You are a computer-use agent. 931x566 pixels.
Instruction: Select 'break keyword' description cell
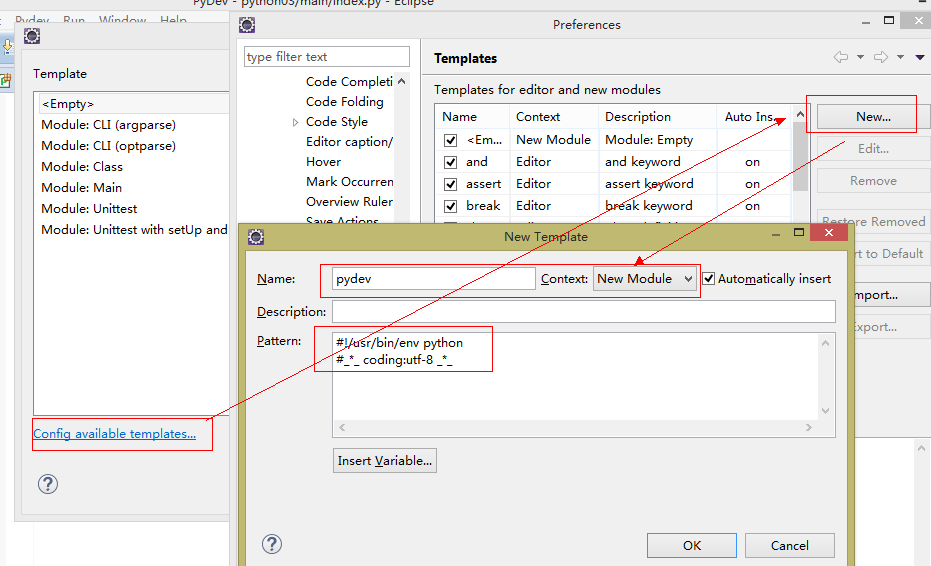pos(648,206)
